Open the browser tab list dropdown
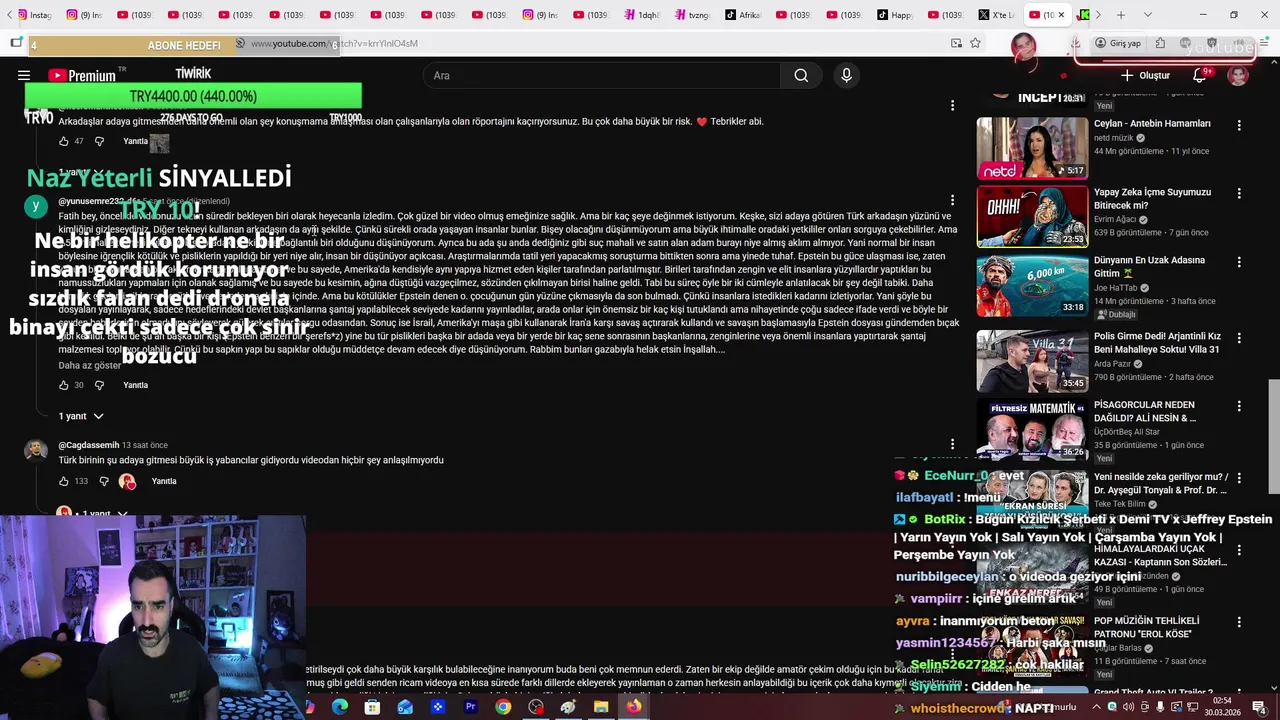This screenshot has width=1280, height=720. (1147, 15)
